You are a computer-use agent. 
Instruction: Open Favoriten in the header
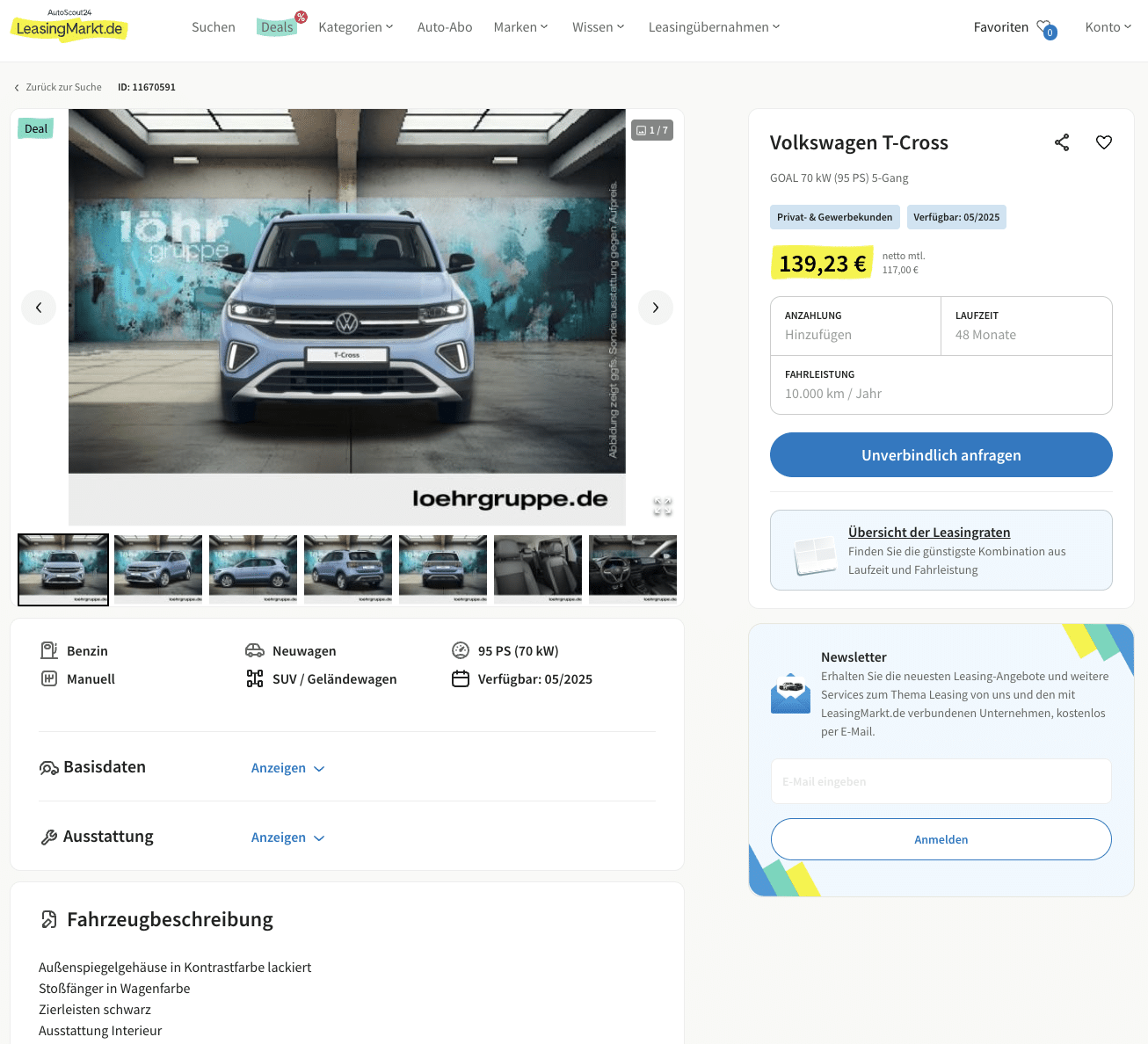[1001, 27]
